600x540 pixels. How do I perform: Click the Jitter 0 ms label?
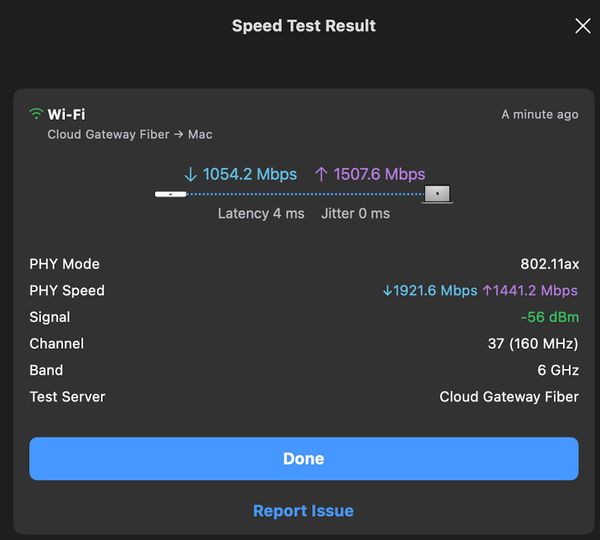click(x=355, y=214)
